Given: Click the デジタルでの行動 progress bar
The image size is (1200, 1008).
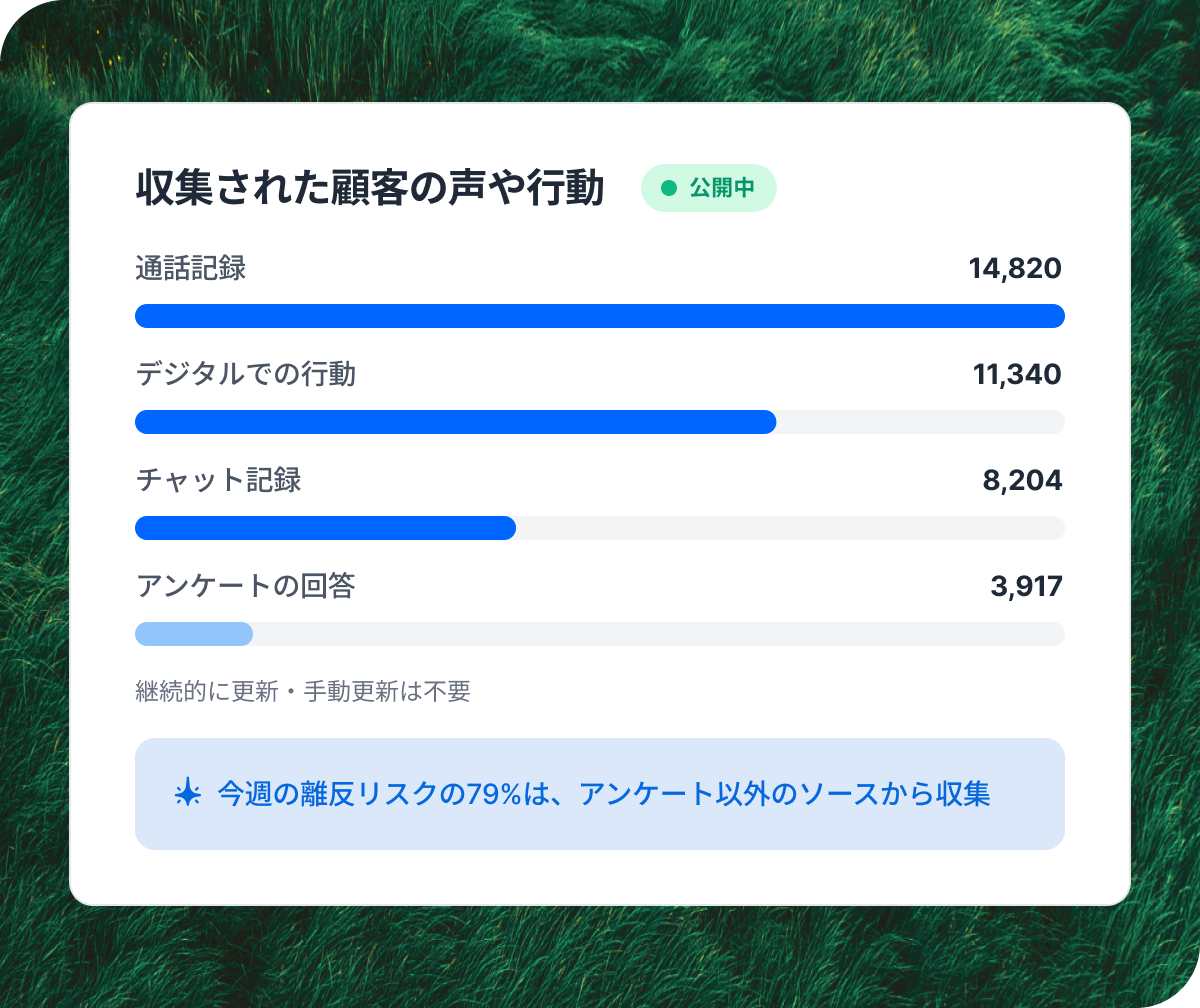Looking at the screenshot, I should 600,422.
